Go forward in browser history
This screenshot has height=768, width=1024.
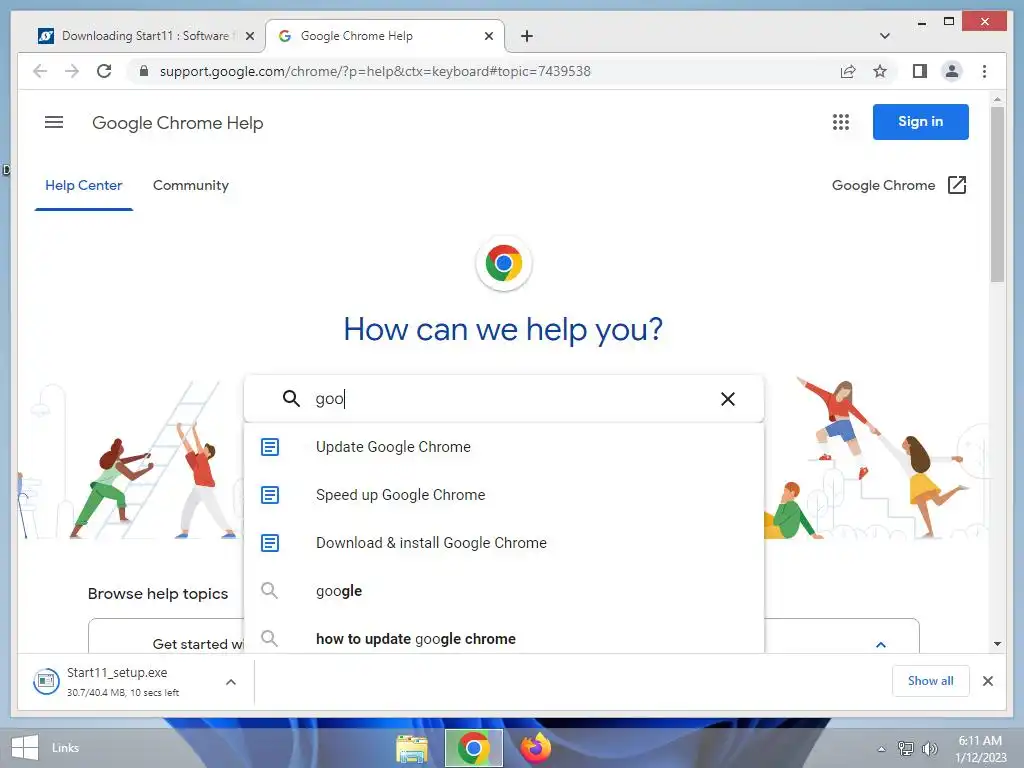(x=72, y=71)
